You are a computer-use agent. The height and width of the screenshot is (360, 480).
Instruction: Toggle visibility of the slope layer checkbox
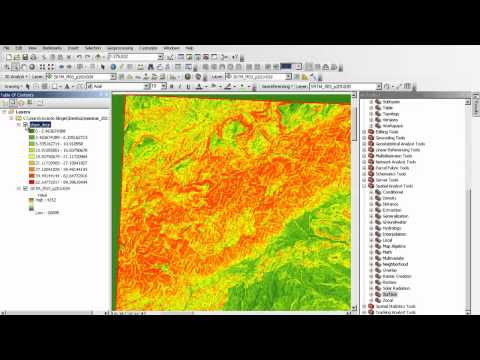pyautogui.click(x=25, y=125)
